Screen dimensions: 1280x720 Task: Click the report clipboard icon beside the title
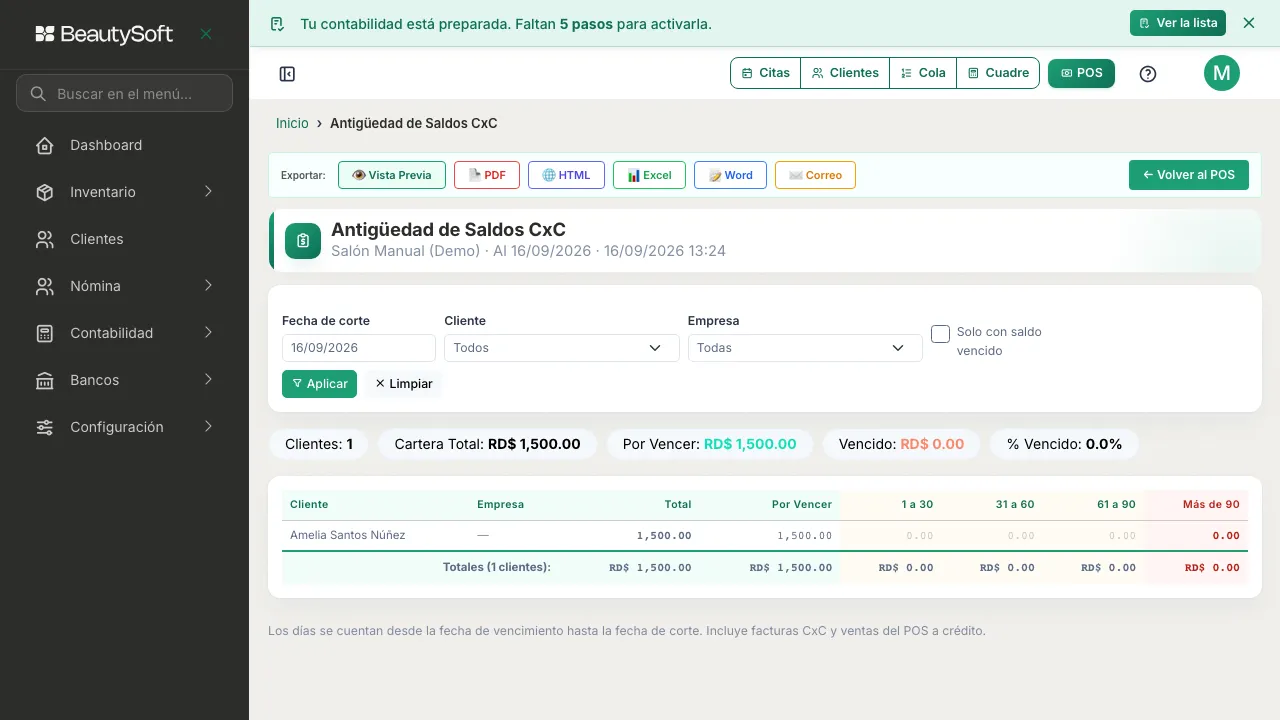tap(303, 241)
